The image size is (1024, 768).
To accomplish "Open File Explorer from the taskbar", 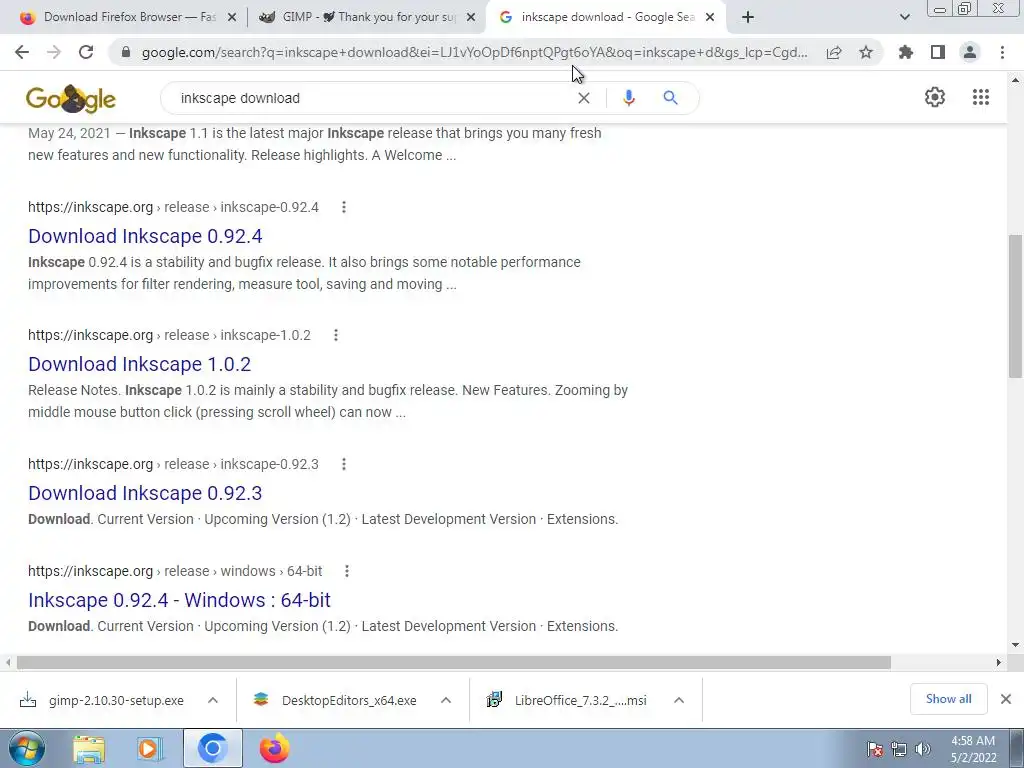I will coord(89,750).
